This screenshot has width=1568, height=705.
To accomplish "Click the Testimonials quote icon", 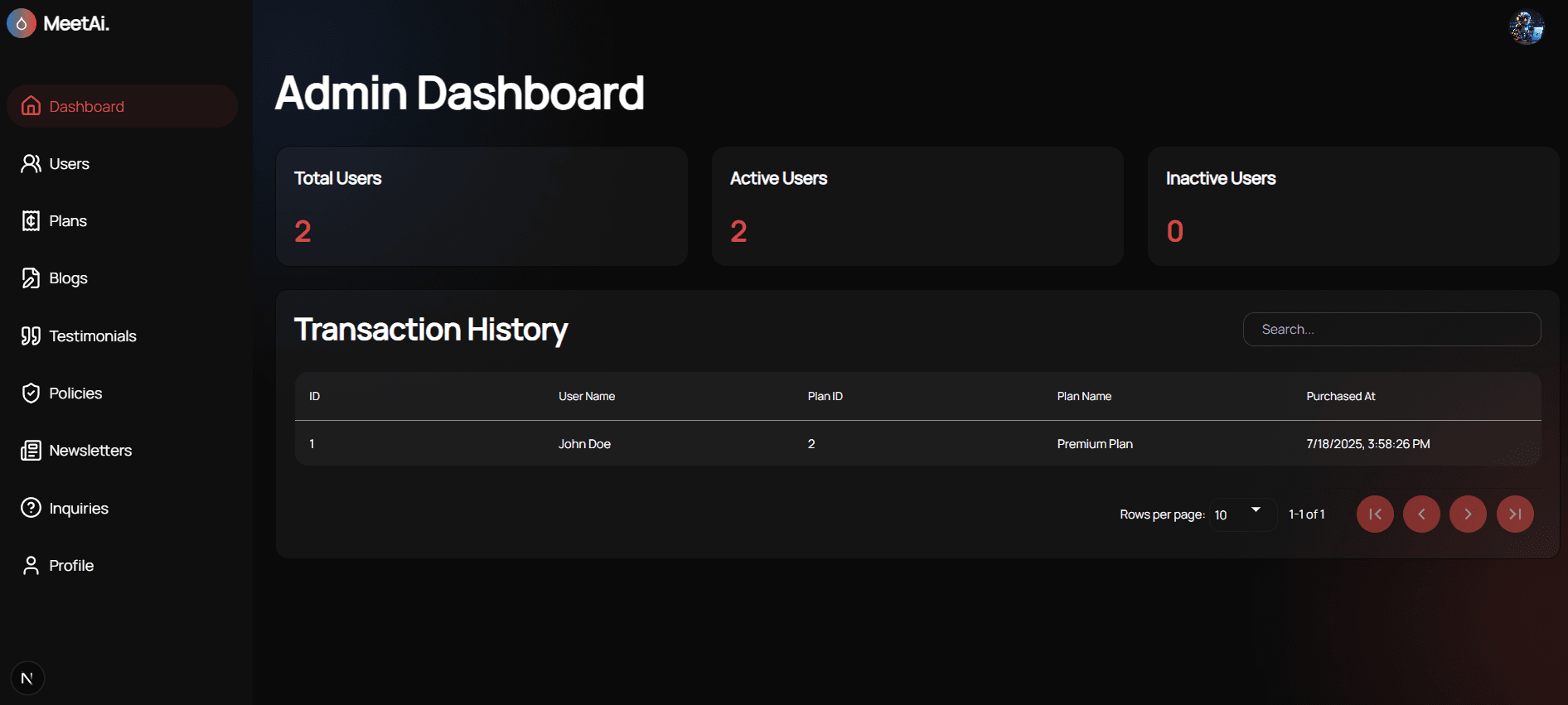I will (31, 336).
